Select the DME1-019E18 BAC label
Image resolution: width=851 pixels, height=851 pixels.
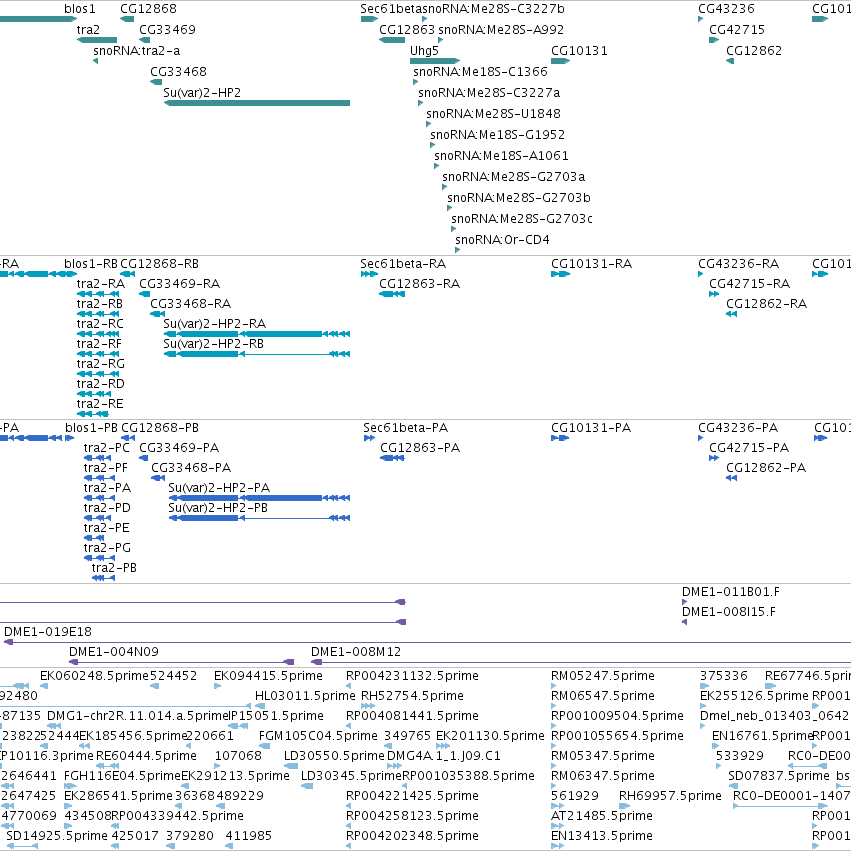(x=48, y=632)
